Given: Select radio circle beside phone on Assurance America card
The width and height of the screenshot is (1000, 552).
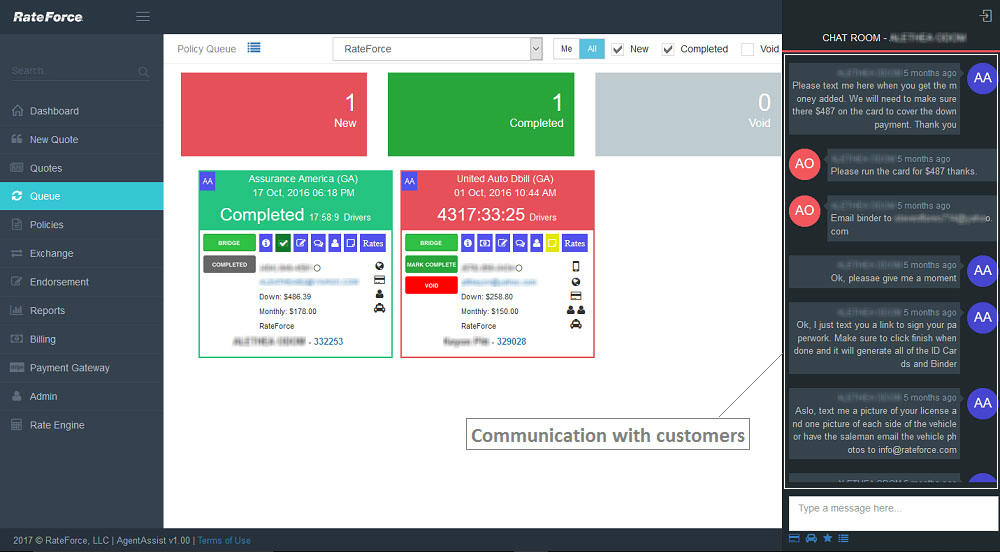Looking at the screenshot, I should coord(317,268).
